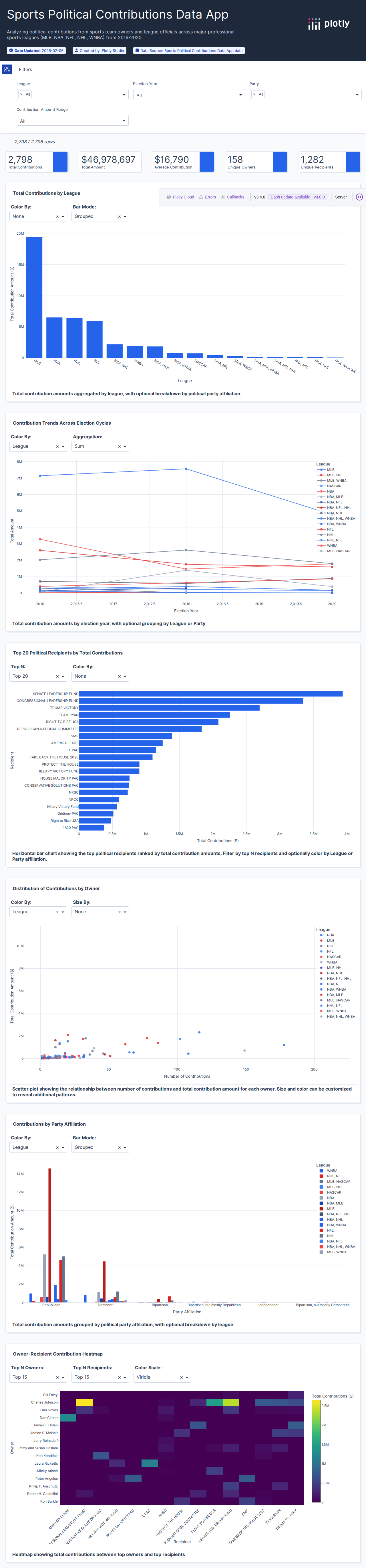366x1568 pixels.
Task: Expand Top N Owners dropdown
Action: click(x=63, y=1378)
